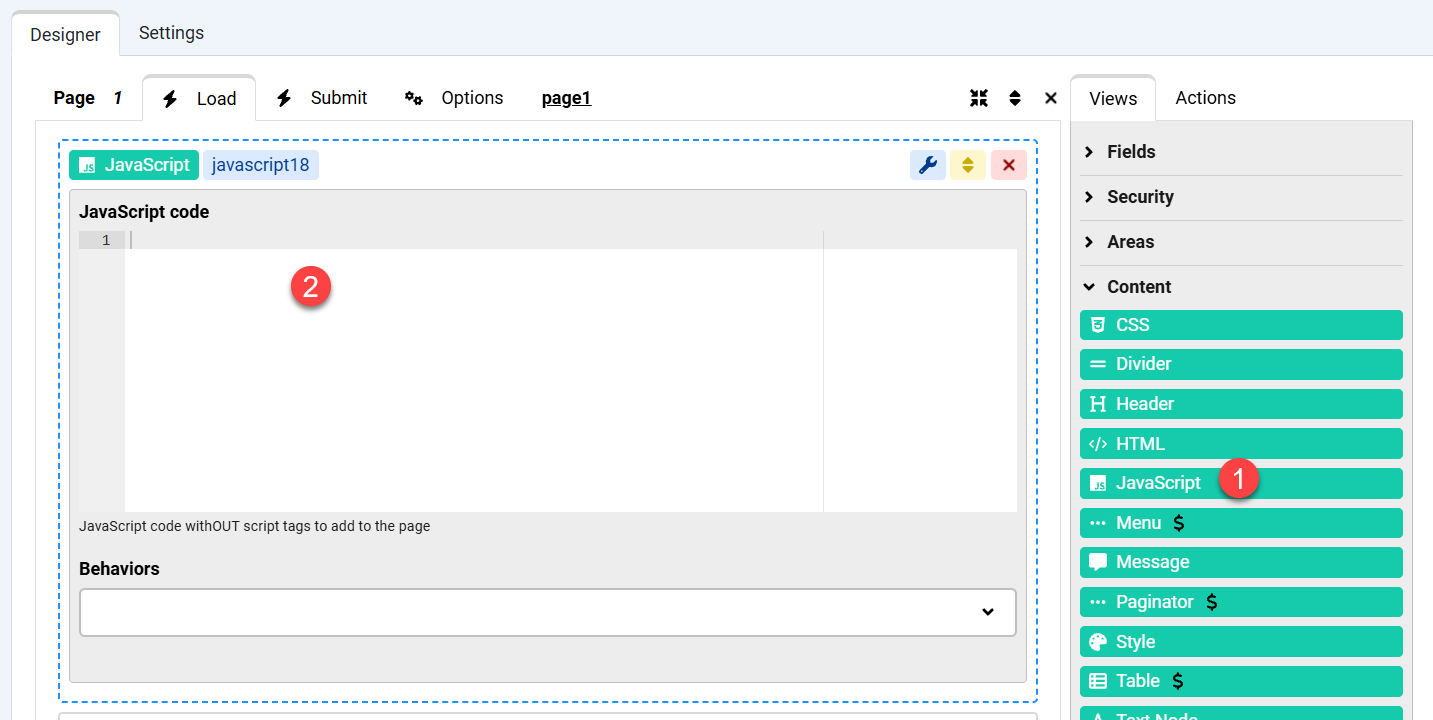Image resolution: width=1433 pixels, height=720 pixels.
Task: Click the yellow move block icon
Action: coord(968,165)
